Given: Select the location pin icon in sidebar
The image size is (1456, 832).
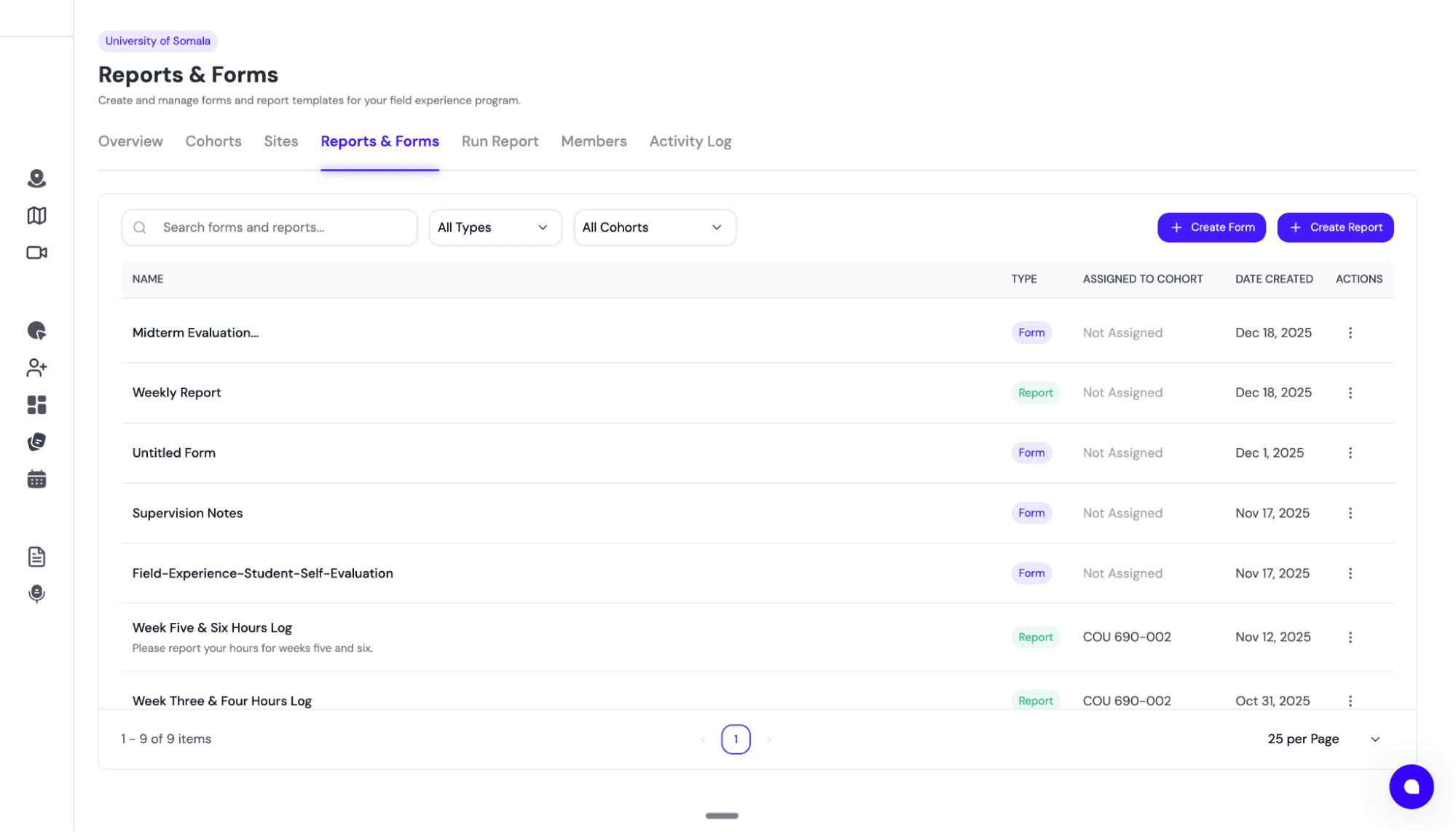Looking at the screenshot, I should (x=36, y=178).
